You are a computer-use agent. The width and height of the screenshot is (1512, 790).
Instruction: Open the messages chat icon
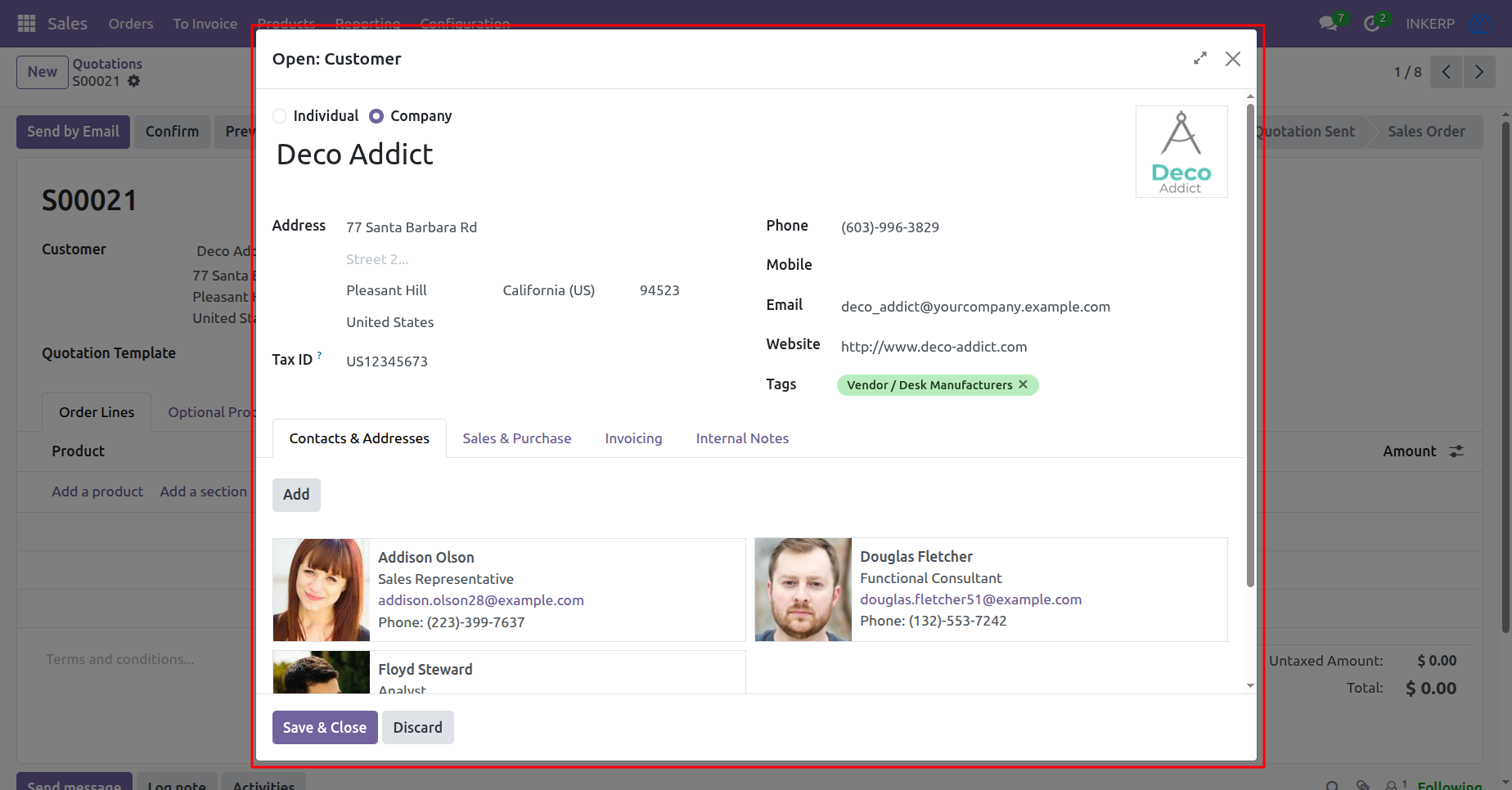pyautogui.click(x=1329, y=24)
